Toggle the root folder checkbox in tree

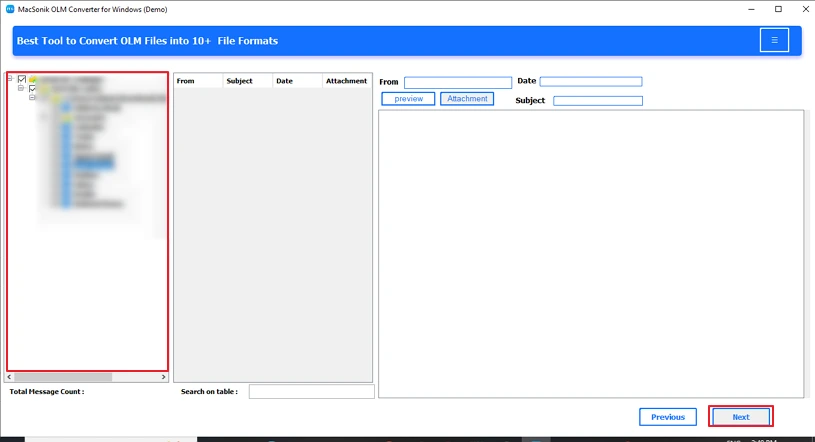22,79
